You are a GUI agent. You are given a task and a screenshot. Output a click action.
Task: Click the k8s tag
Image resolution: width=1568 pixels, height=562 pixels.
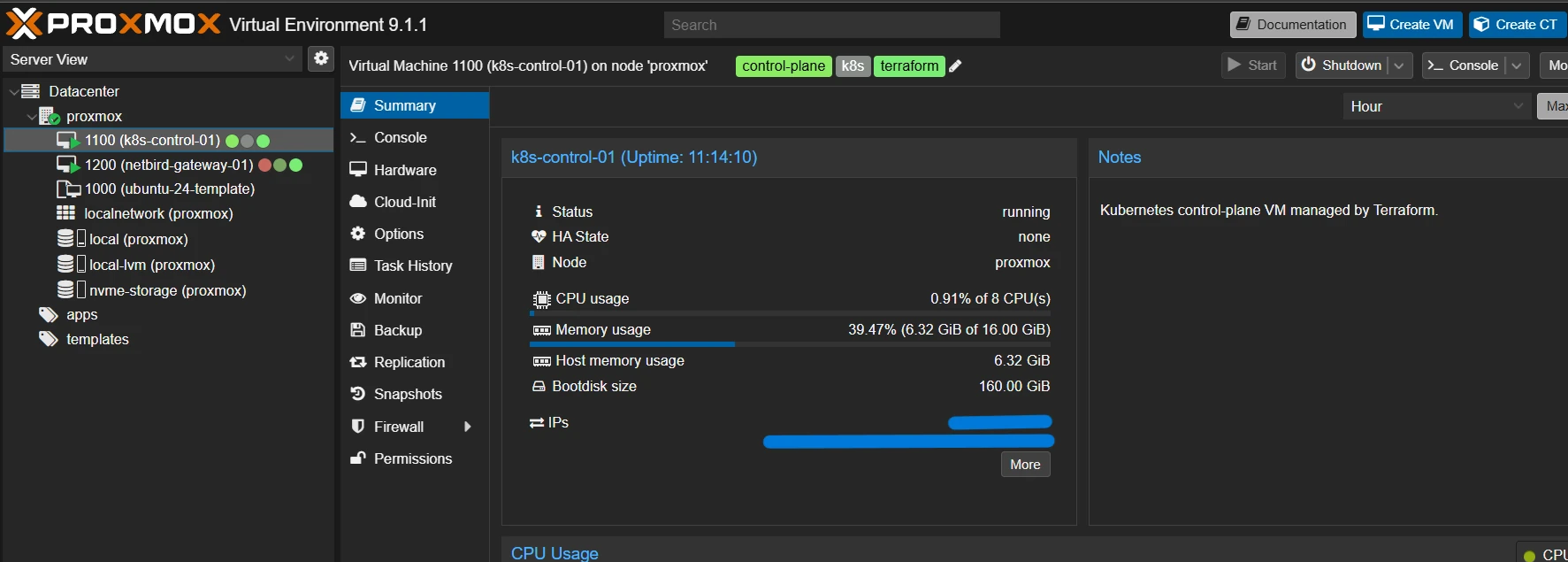(x=853, y=65)
